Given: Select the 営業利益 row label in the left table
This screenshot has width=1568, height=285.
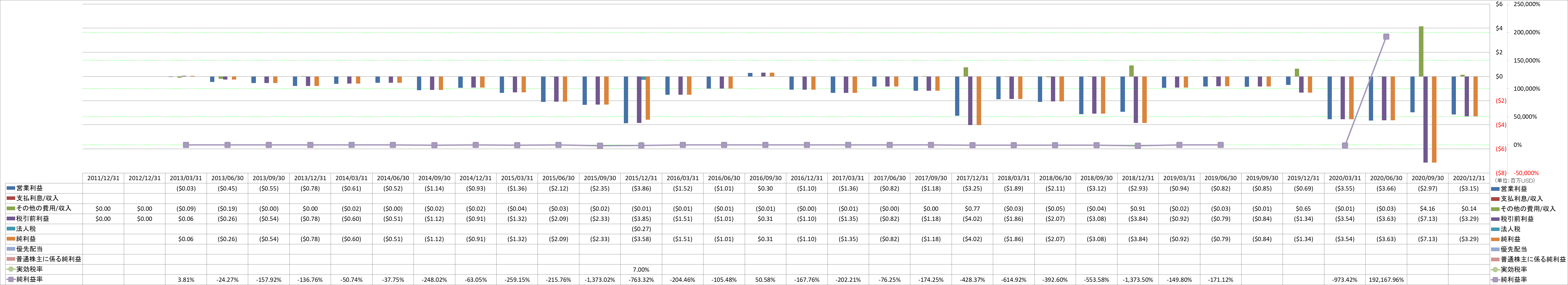Looking at the screenshot, I should [29, 188].
